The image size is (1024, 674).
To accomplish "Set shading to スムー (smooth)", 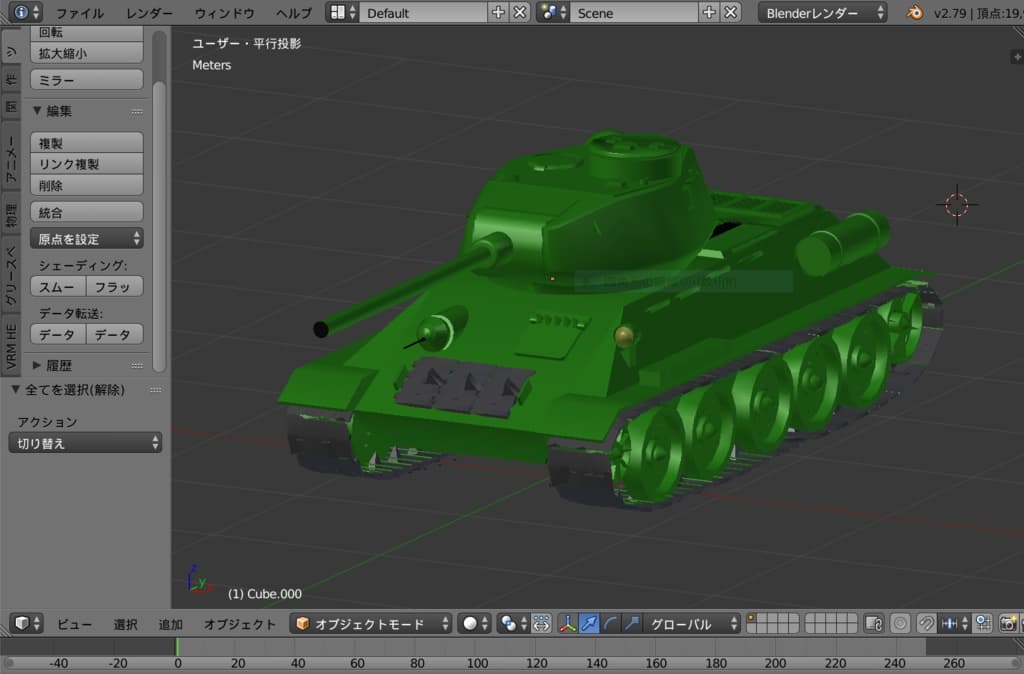I will tap(57, 286).
